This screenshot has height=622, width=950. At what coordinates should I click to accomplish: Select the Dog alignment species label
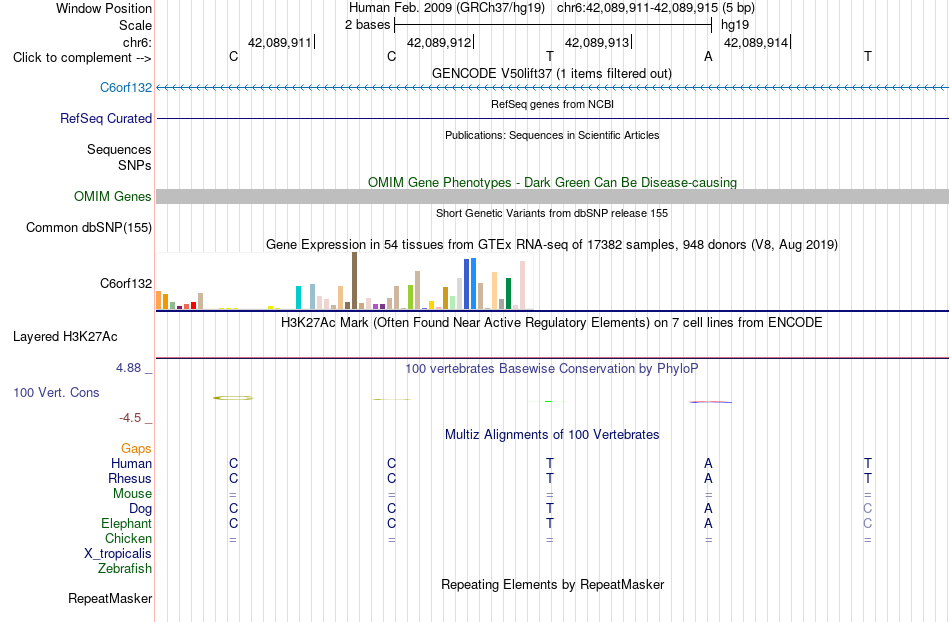click(140, 509)
